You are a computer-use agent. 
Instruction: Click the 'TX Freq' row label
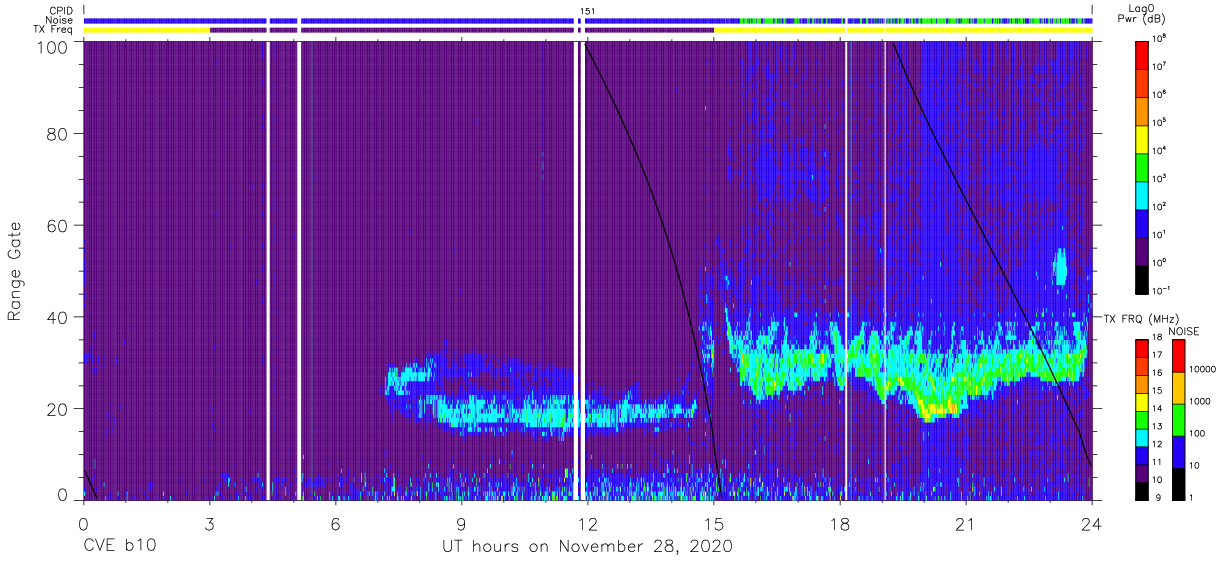[54, 30]
